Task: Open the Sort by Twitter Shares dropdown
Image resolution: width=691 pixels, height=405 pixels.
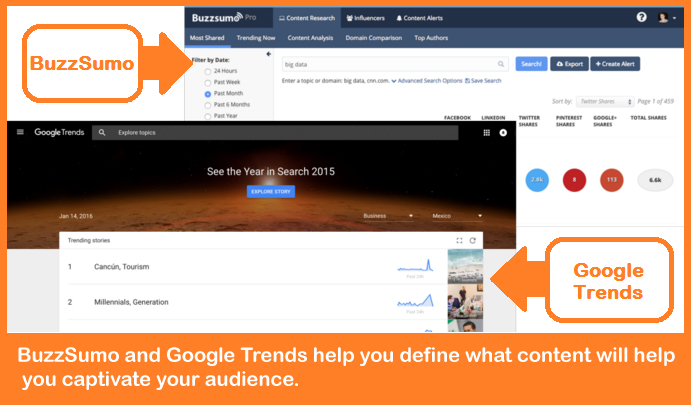Action: tap(605, 101)
